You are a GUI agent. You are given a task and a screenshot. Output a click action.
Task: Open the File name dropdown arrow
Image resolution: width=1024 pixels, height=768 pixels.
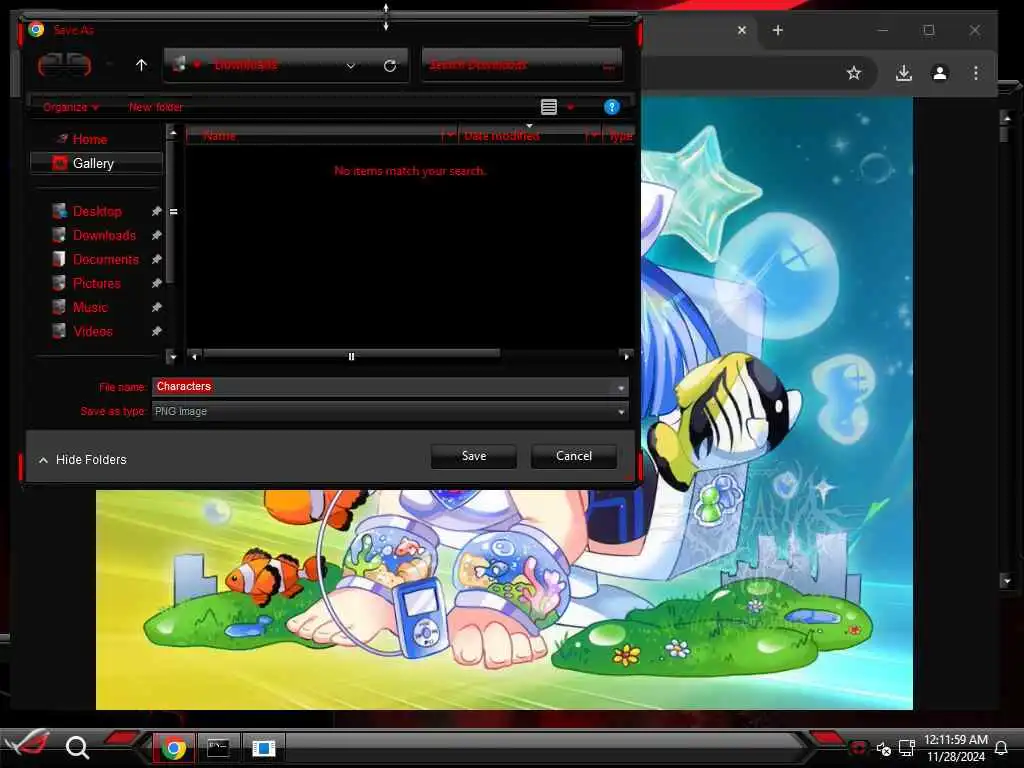coord(621,387)
